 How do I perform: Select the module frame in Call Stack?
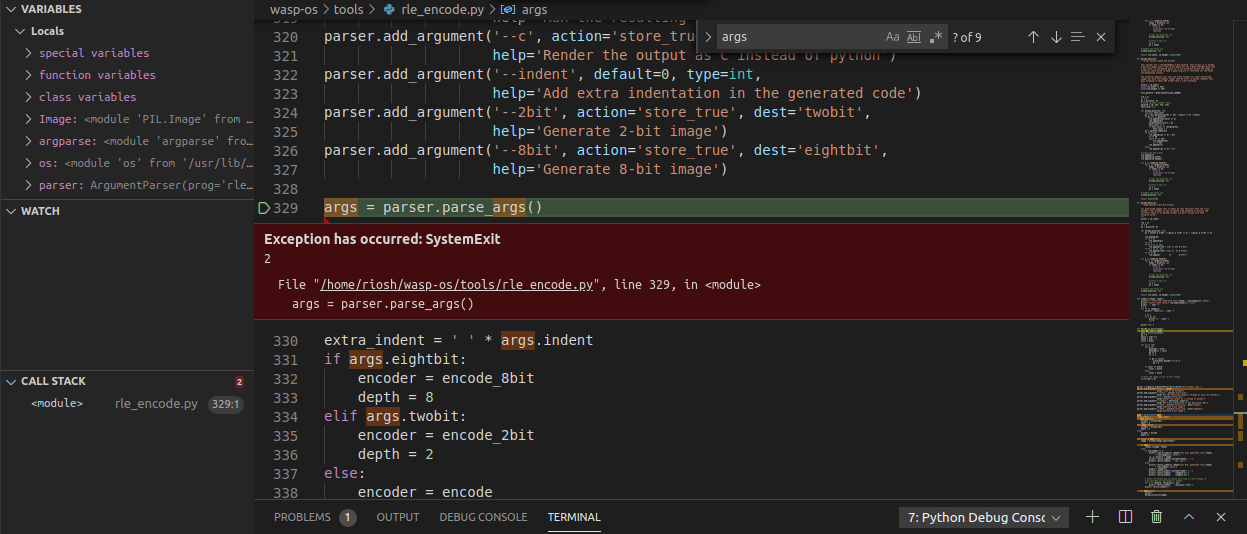pyautogui.click(x=57, y=404)
